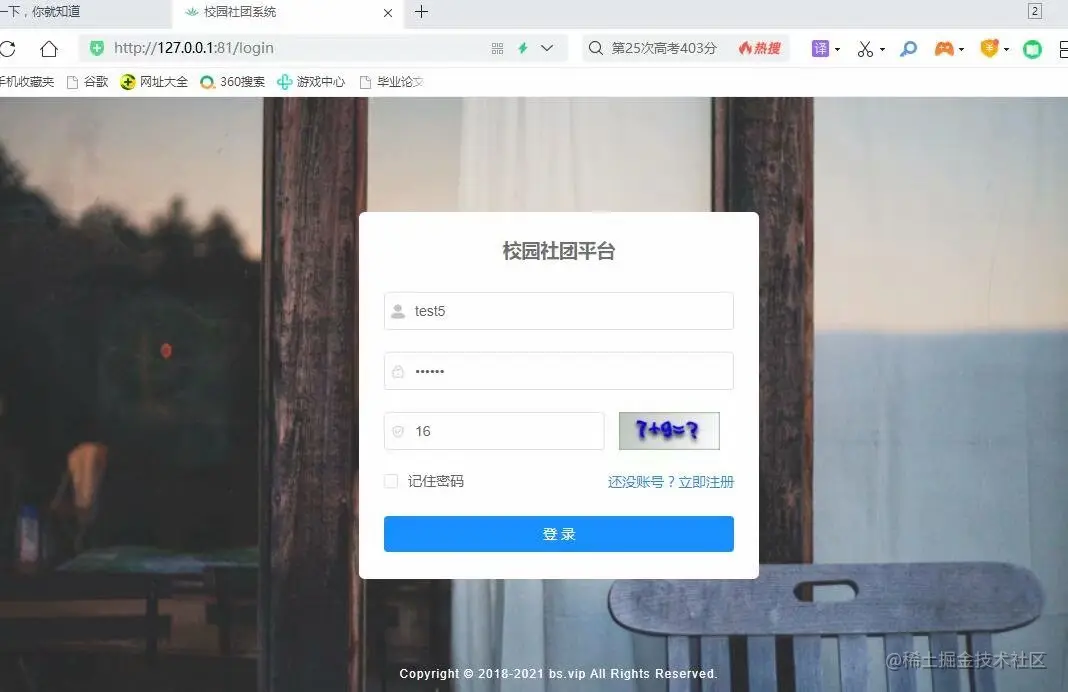The height and width of the screenshot is (692, 1068).
Task: Expand orange shield dropdown arrow
Action: (x=1007, y=49)
